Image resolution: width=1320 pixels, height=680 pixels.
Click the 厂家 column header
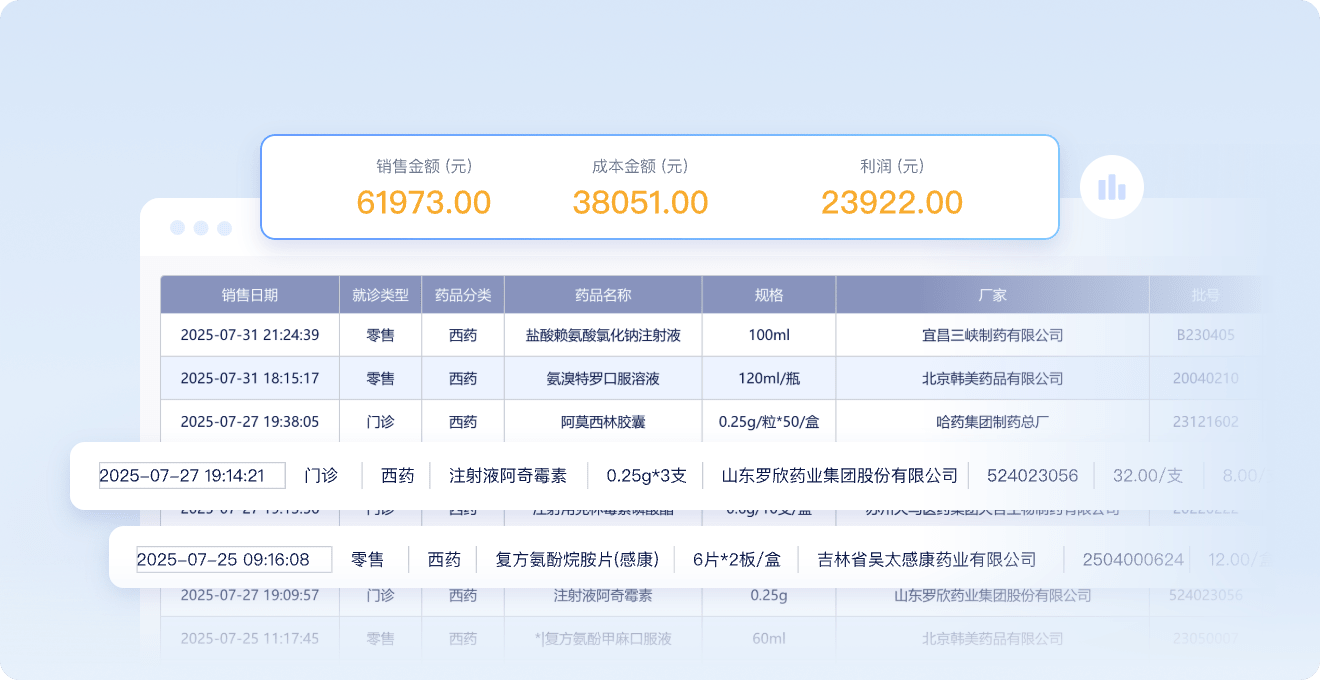[x=992, y=295]
